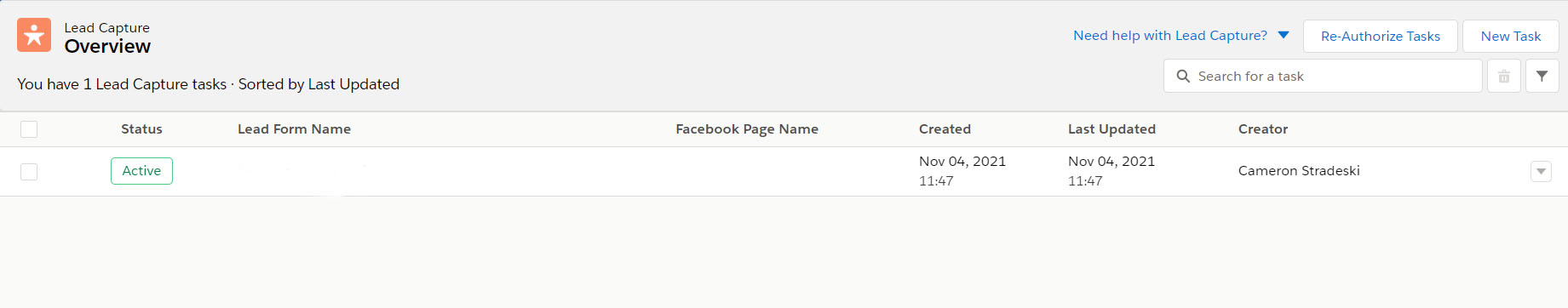Viewport: 1568px width, 308px height.
Task: Click the Need help with Lead Capture link
Action: [x=1169, y=35]
